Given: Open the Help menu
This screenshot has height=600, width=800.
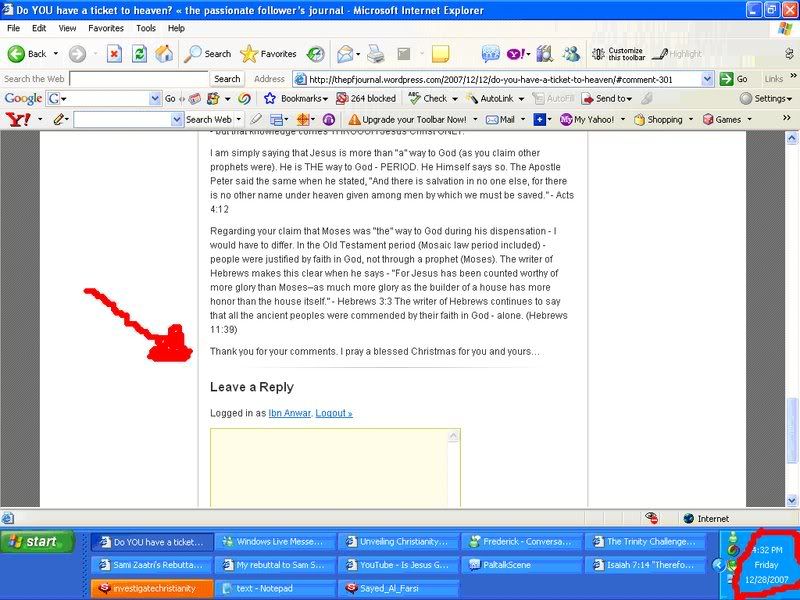Looking at the screenshot, I should point(177,28).
